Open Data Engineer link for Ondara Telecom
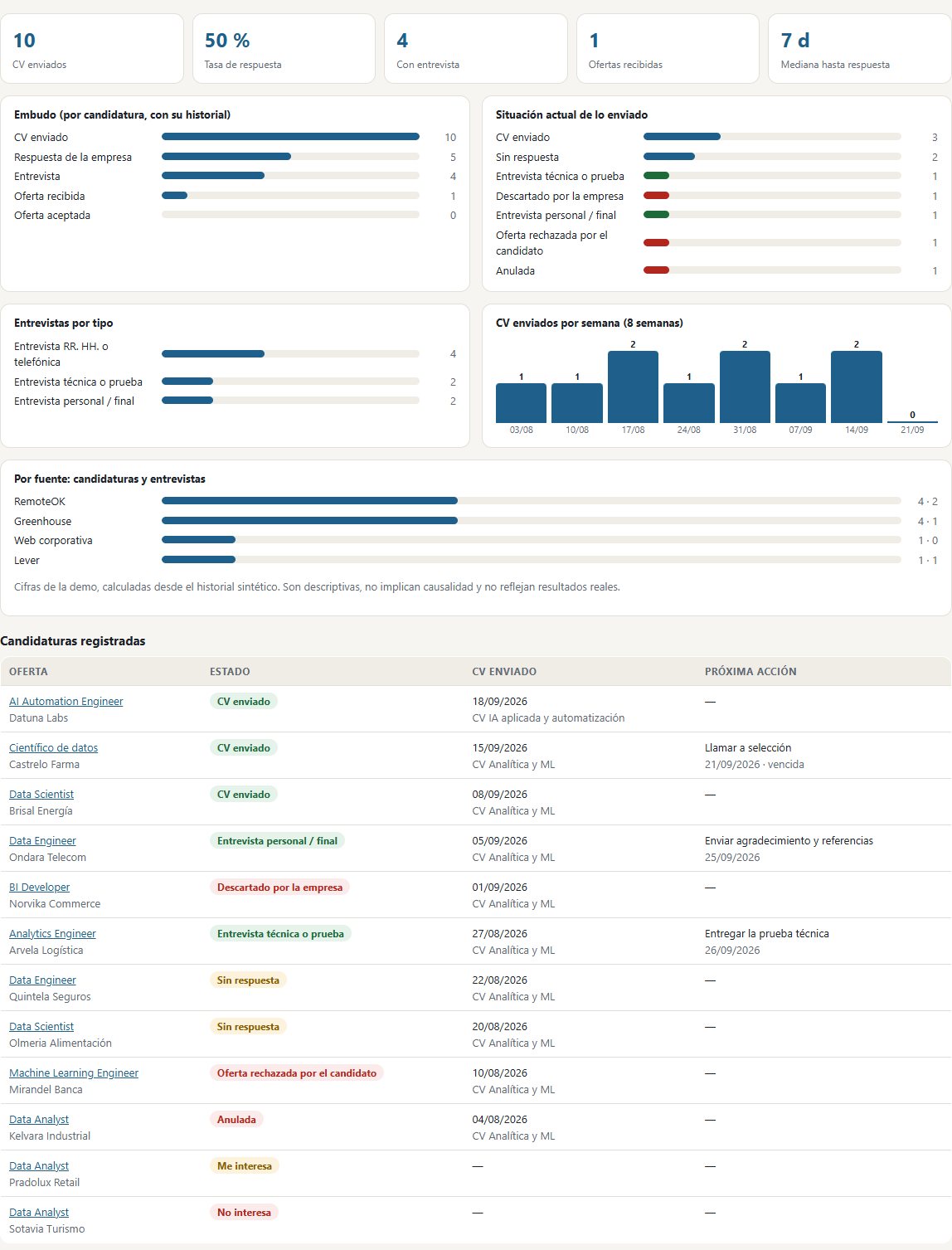952x1250 pixels. [42, 841]
